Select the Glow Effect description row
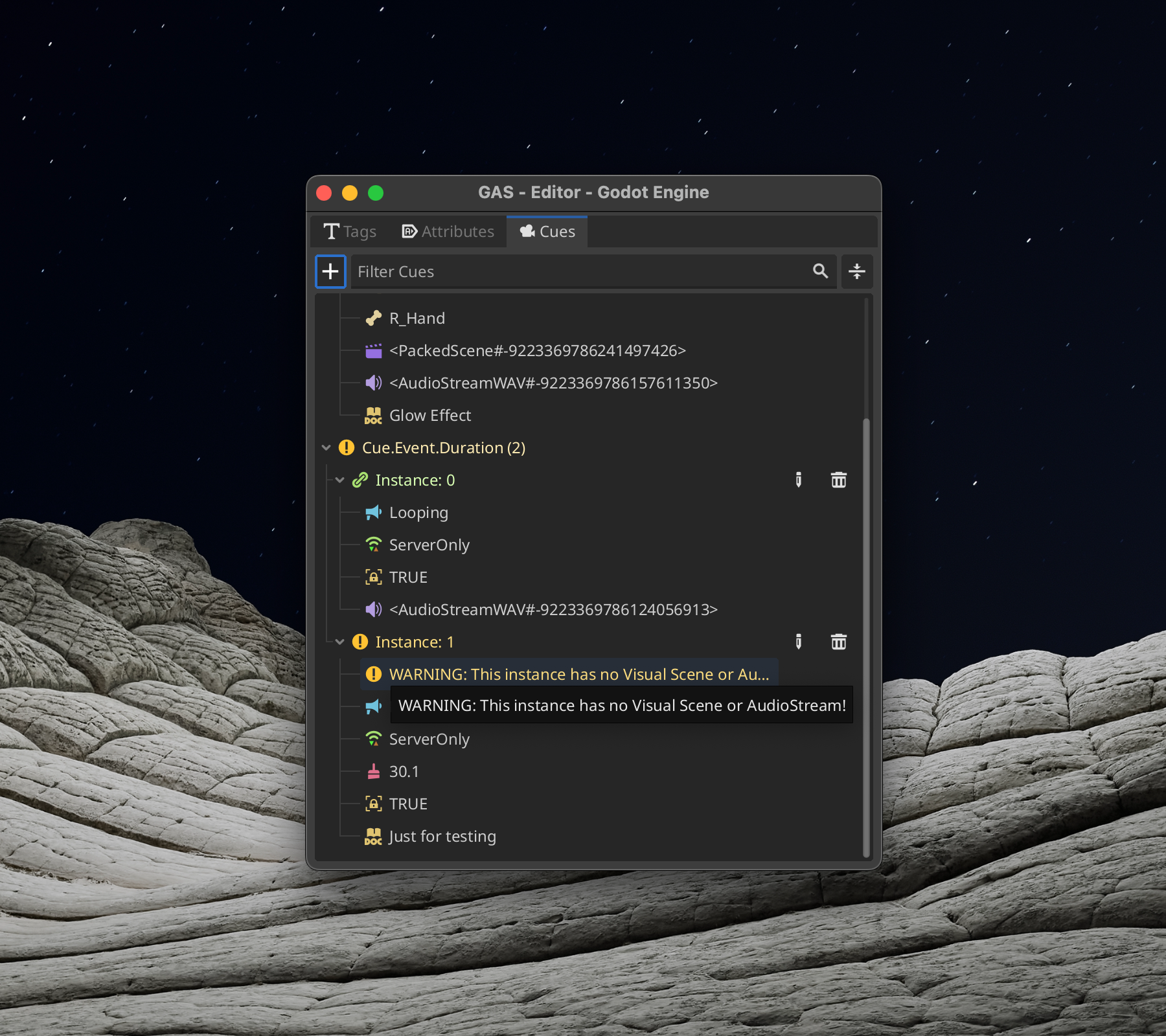Image resolution: width=1166 pixels, height=1036 pixels. tap(430, 416)
